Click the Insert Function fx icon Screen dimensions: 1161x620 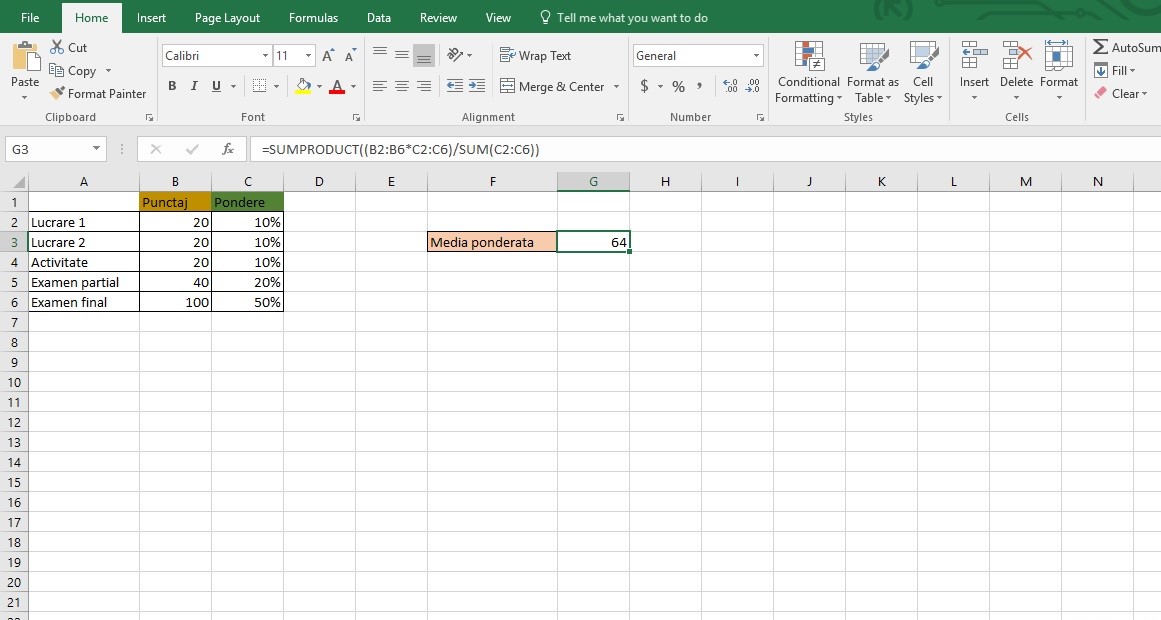click(x=226, y=149)
